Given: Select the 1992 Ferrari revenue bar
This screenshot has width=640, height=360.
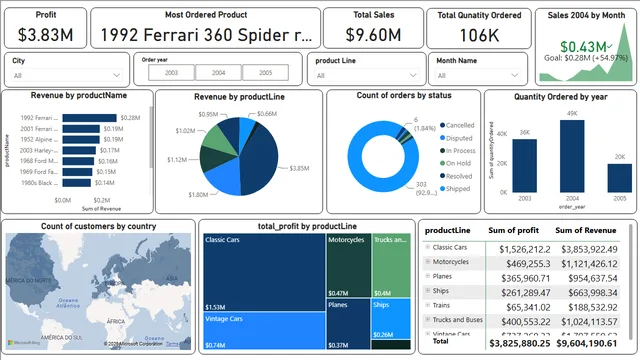Looking at the screenshot, I should (89, 118).
